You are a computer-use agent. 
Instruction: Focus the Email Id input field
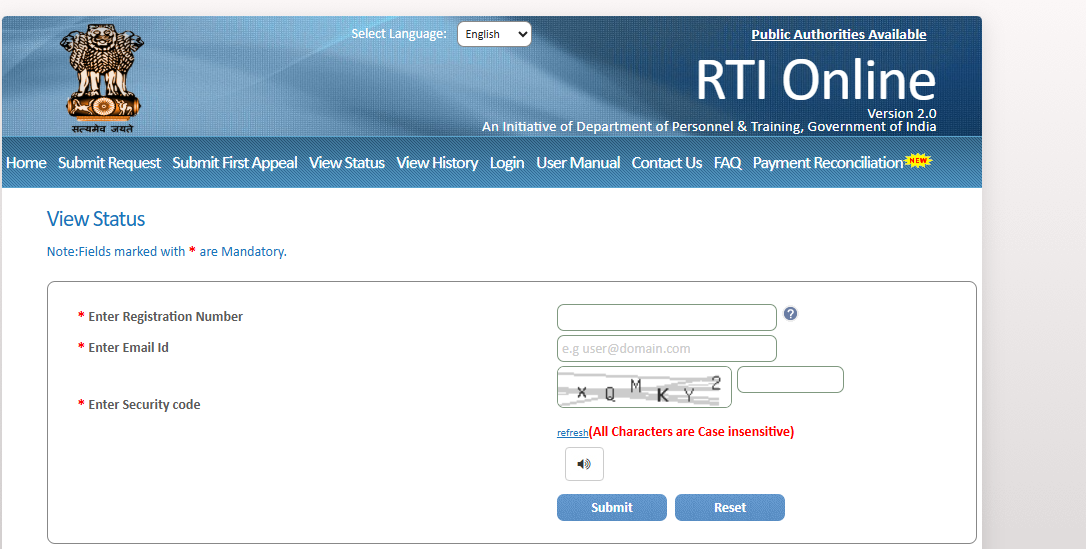666,348
